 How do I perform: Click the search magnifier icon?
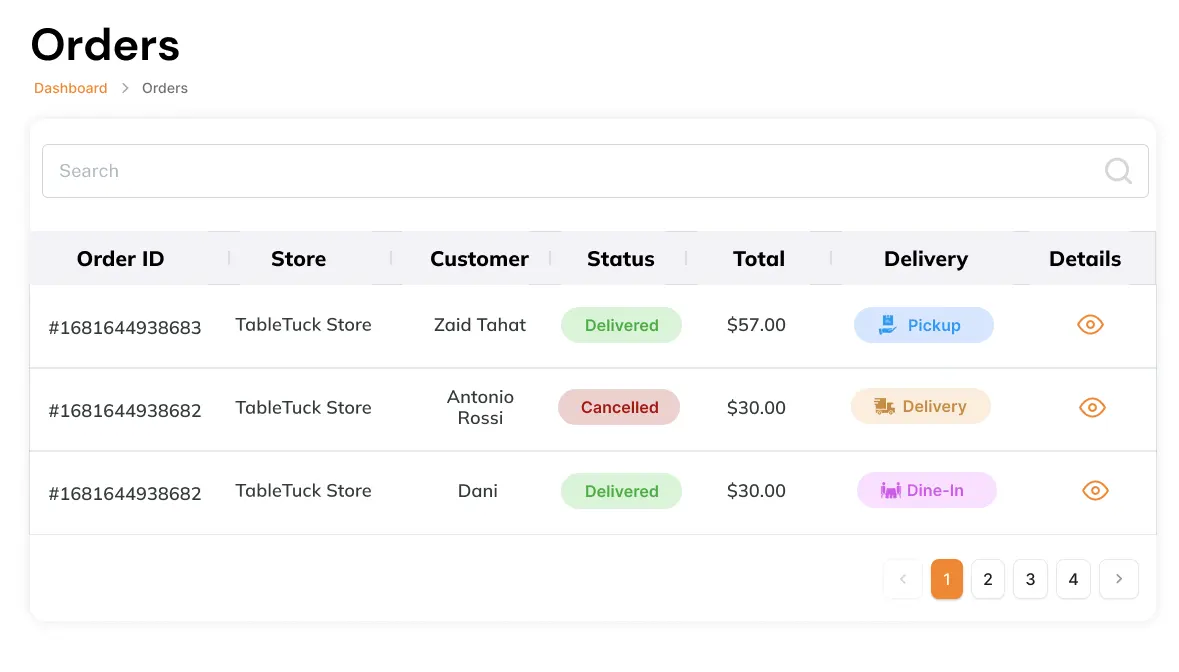click(x=1118, y=171)
